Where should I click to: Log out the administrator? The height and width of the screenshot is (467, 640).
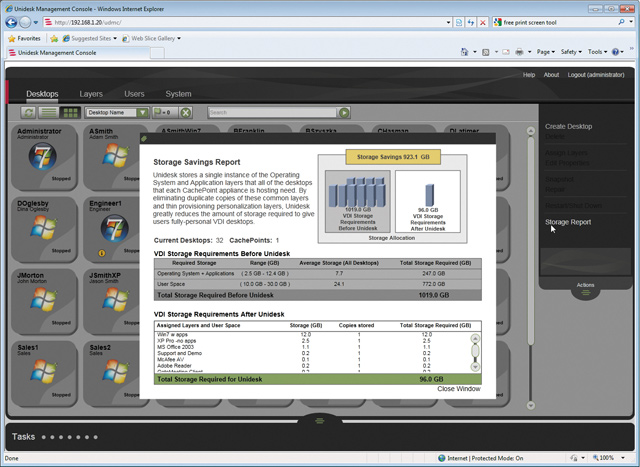(596, 75)
